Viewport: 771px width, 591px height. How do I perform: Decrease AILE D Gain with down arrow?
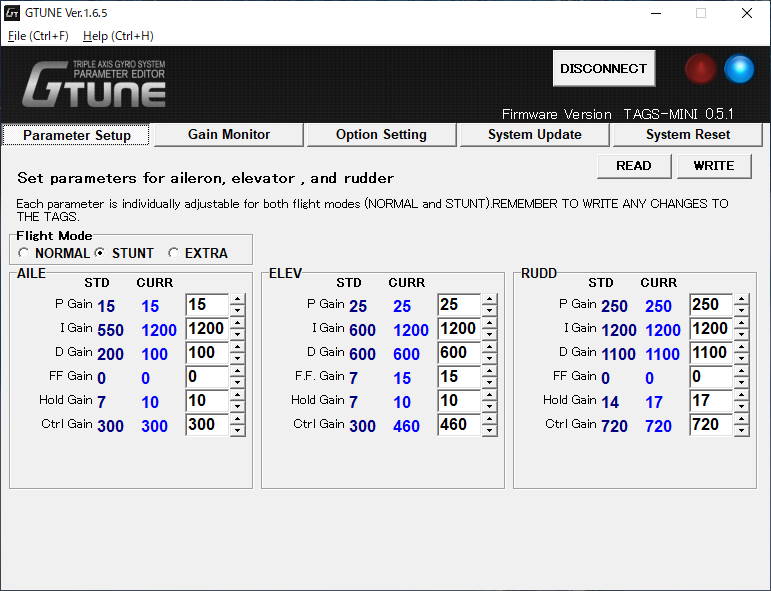point(237,358)
